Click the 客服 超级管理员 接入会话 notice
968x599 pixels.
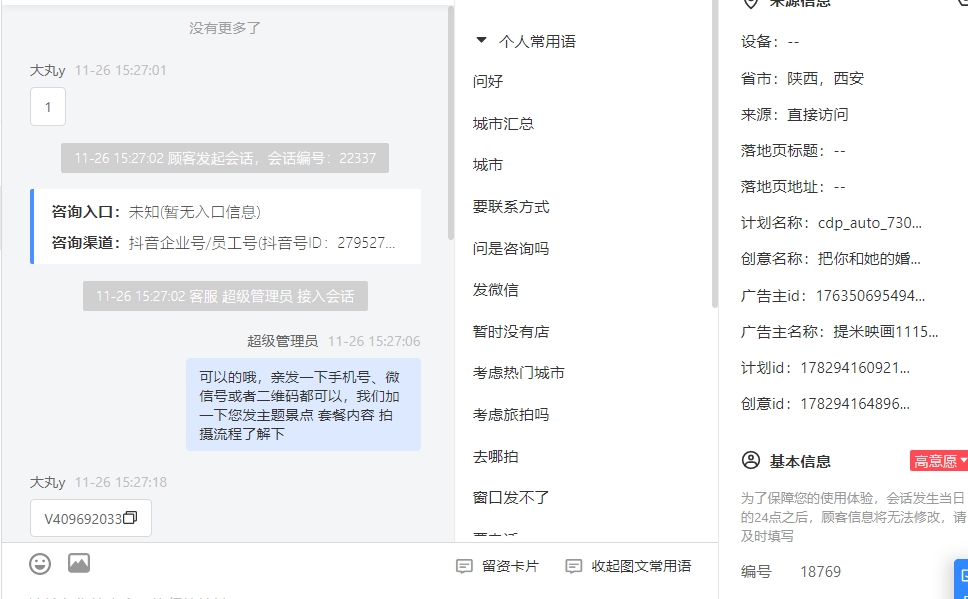tap(225, 296)
